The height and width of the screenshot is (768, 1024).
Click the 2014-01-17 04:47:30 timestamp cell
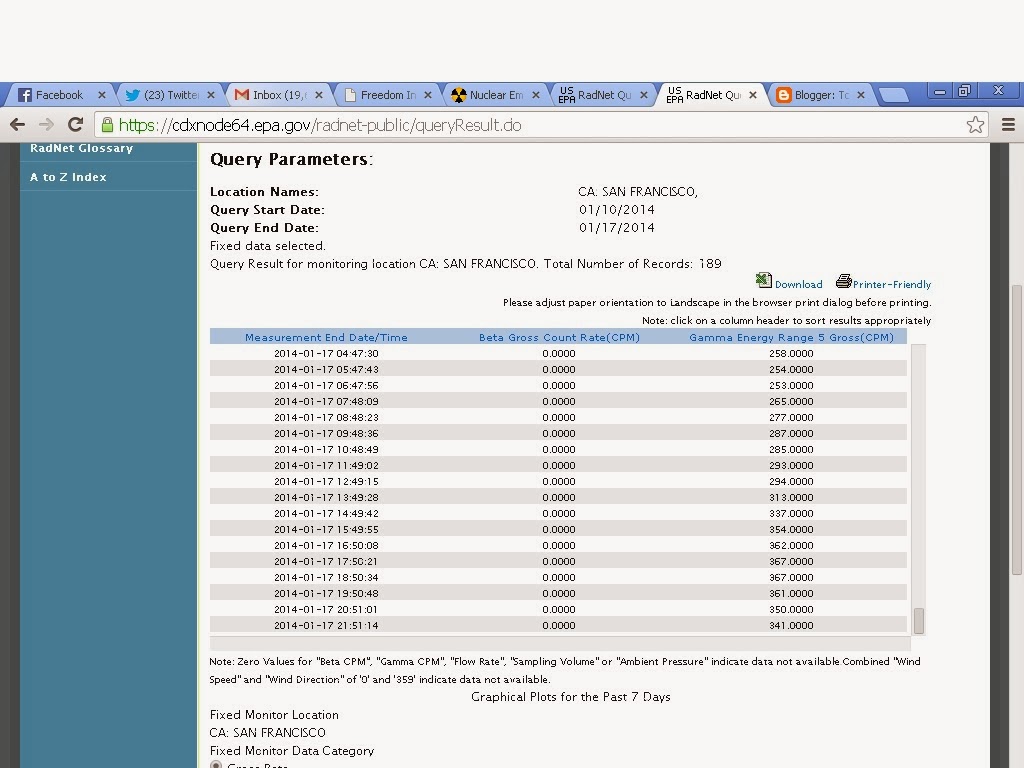pos(326,353)
